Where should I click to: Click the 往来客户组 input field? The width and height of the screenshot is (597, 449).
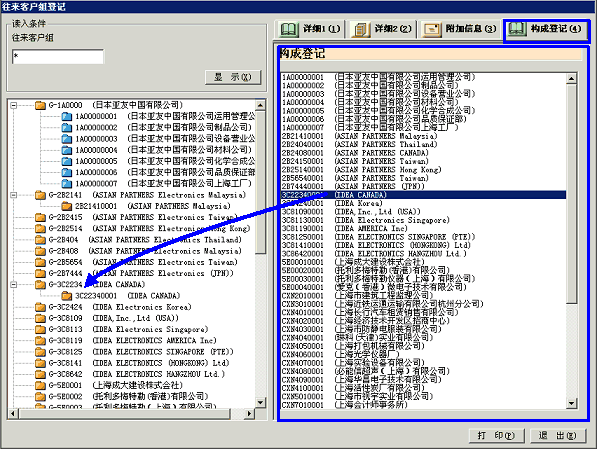pos(58,56)
